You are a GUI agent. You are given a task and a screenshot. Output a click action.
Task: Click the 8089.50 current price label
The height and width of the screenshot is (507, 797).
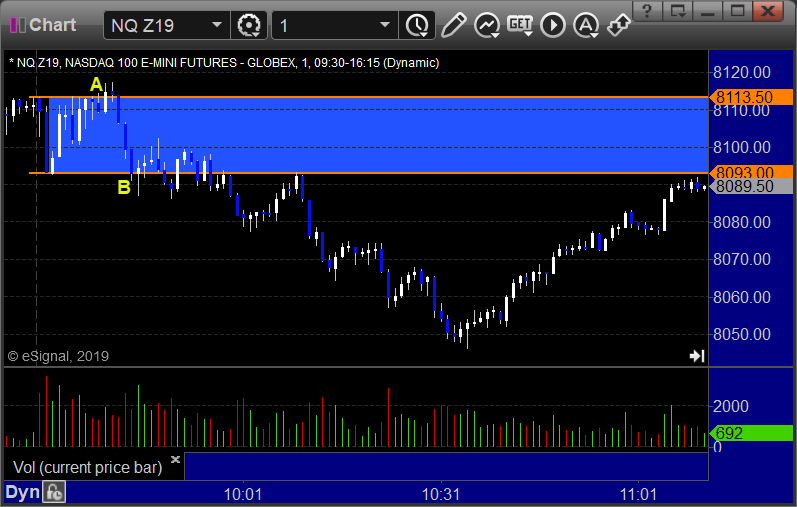point(752,186)
